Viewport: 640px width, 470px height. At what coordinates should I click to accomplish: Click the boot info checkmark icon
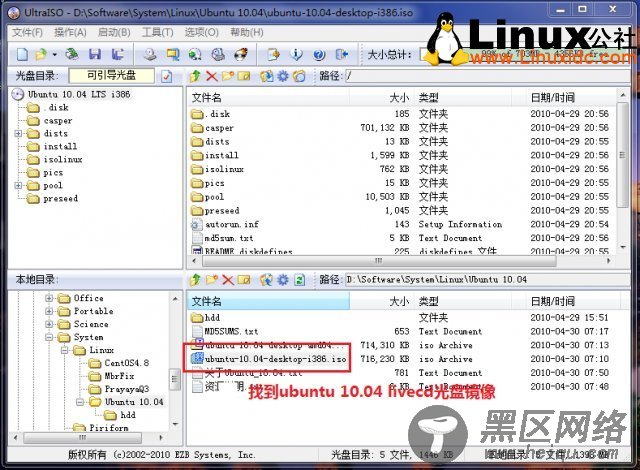point(167,76)
